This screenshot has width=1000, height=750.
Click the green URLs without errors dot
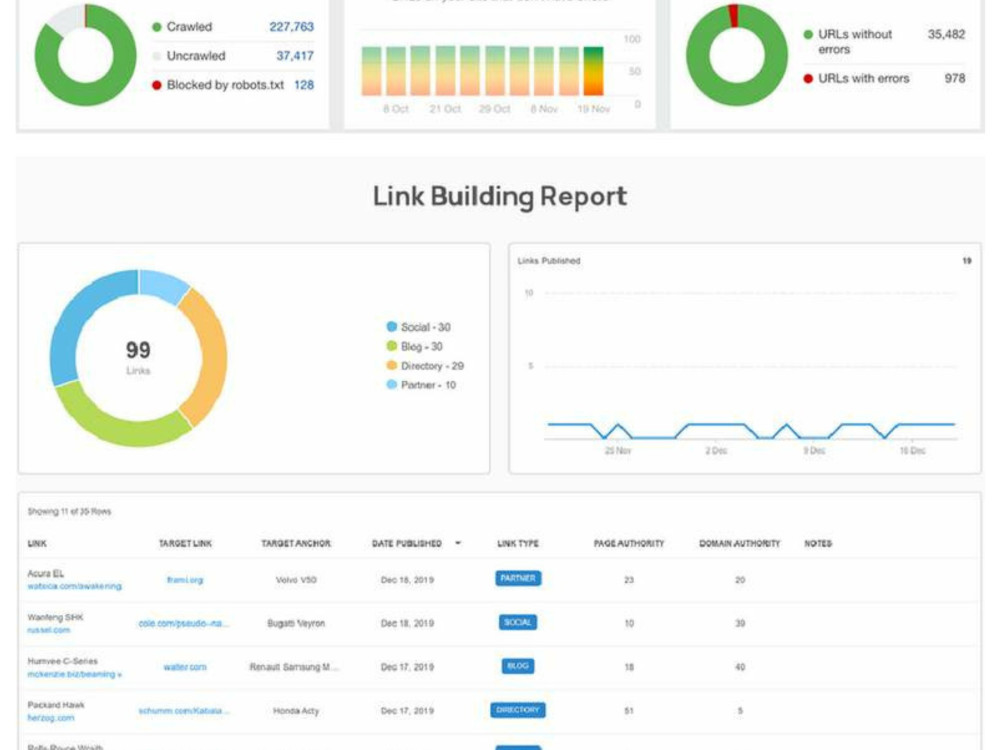pos(808,34)
